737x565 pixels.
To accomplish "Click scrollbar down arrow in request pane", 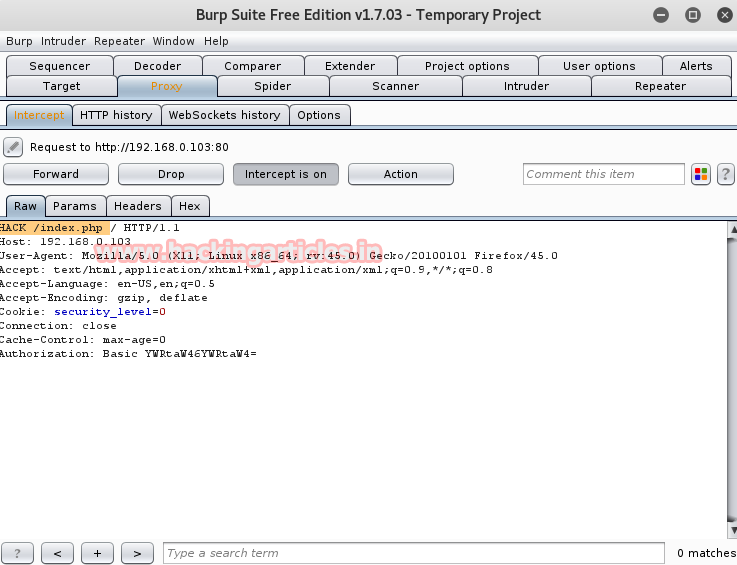I will [x=732, y=530].
